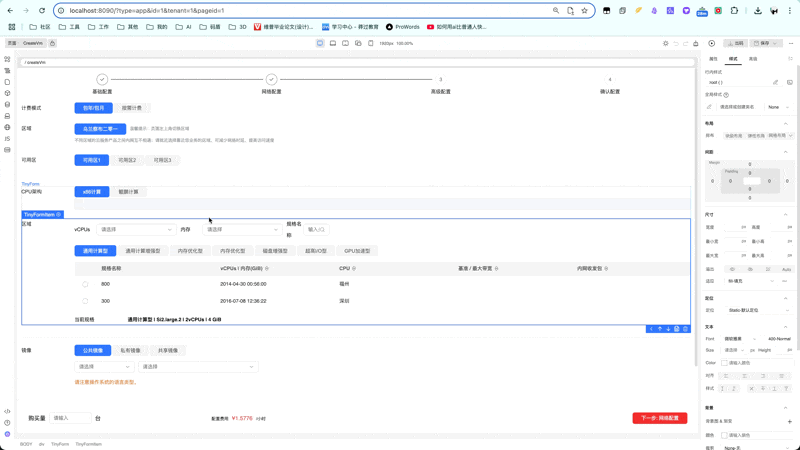Select the 包年/包月 billing option
Image resolution: width=800 pixels, height=450 pixels.
pos(93,108)
